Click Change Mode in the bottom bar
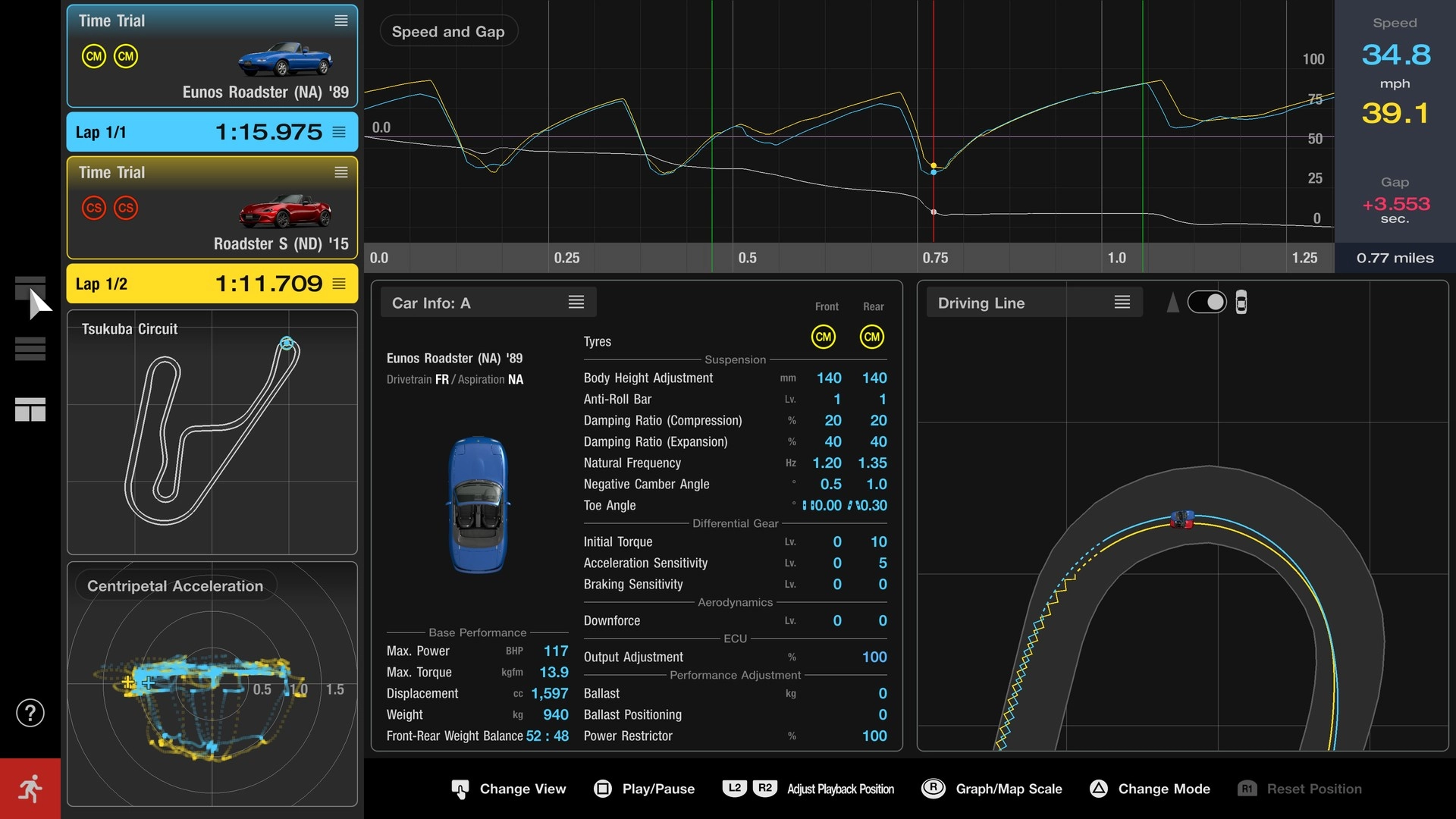The image size is (1456, 819). [x=1150, y=789]
